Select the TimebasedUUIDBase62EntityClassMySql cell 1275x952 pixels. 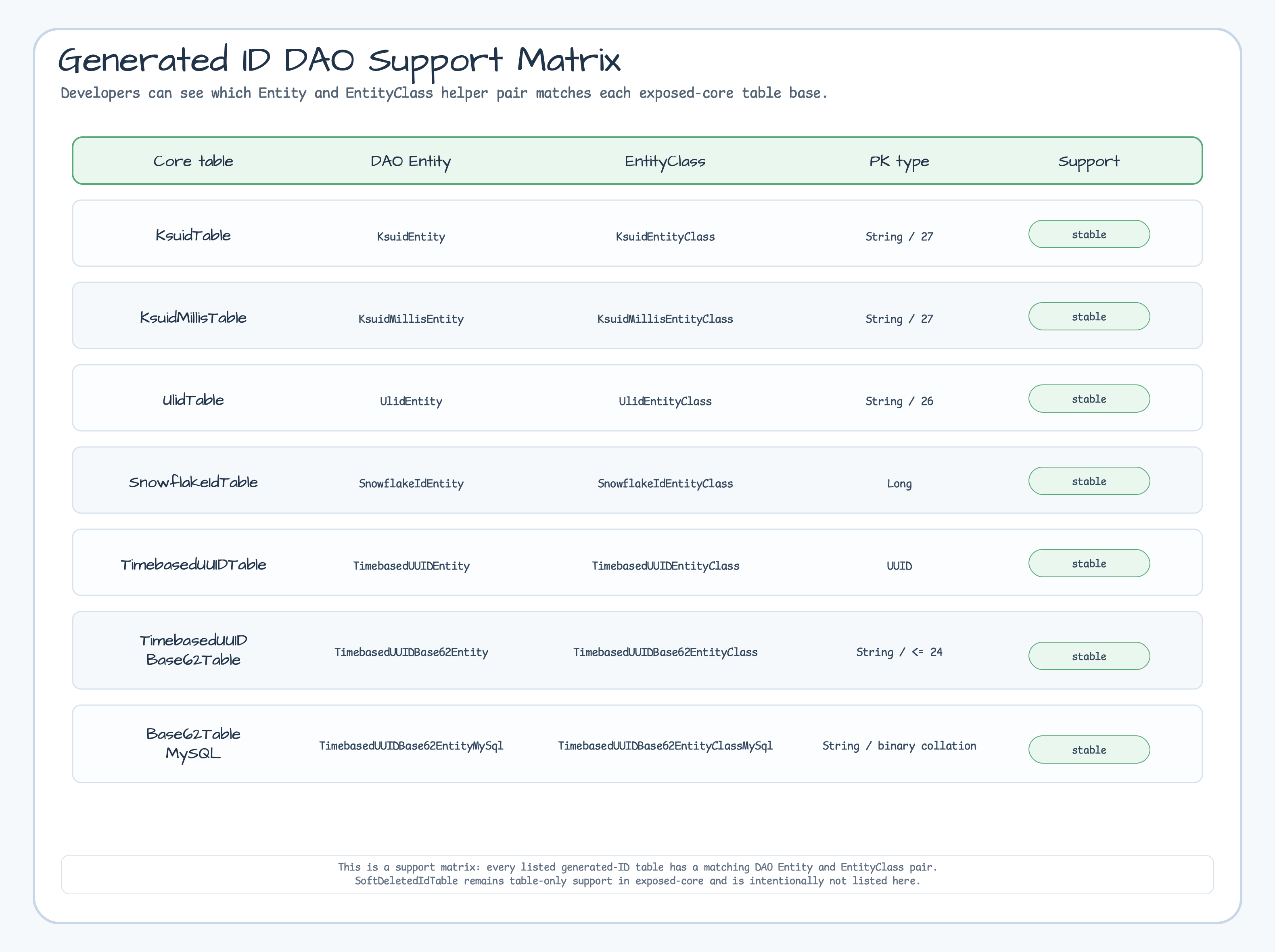click(665, 746)
